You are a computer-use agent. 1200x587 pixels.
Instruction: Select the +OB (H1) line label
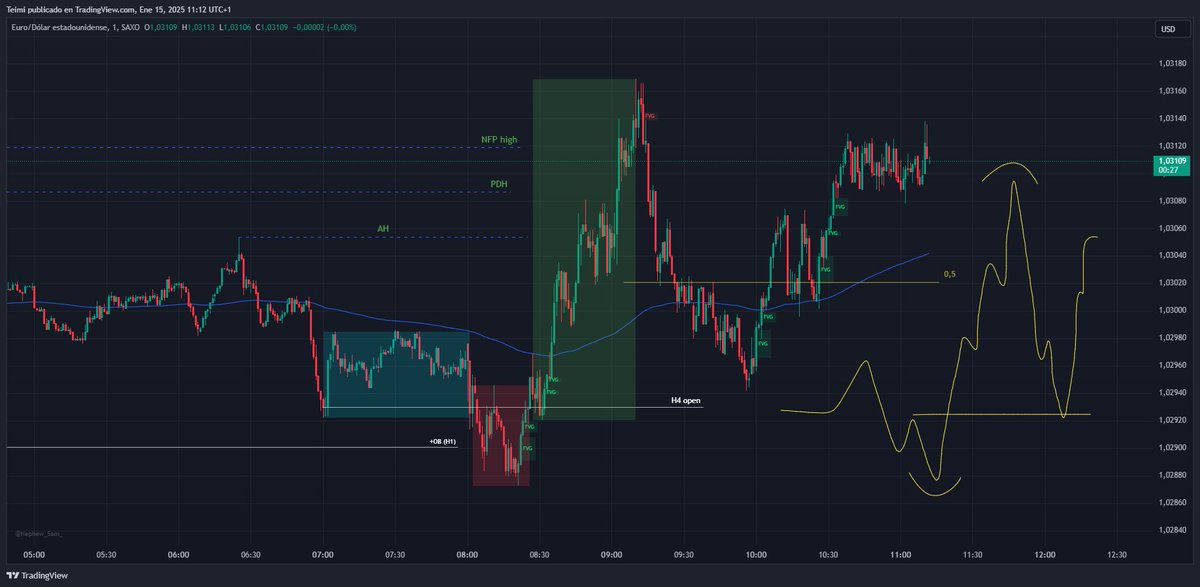click(x=441, y=441)
